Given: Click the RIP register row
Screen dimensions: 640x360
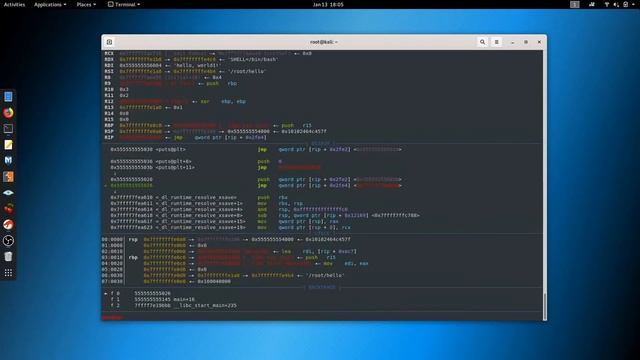Looking at the screenshot, I should 186,138.
